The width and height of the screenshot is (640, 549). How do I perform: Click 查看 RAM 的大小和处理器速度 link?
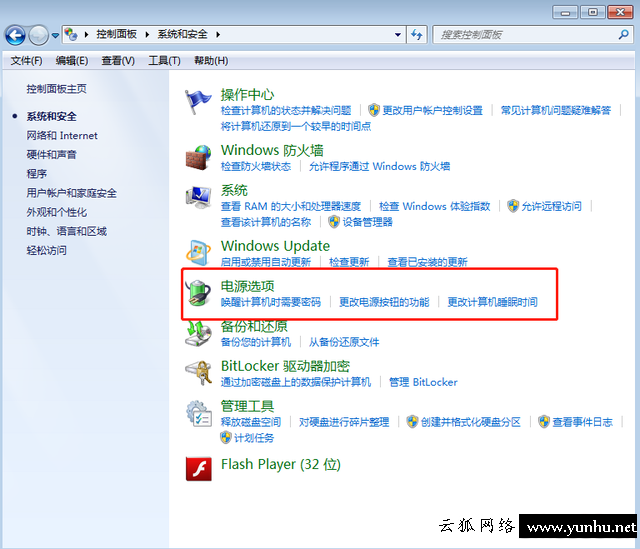(x=291, y=207)
